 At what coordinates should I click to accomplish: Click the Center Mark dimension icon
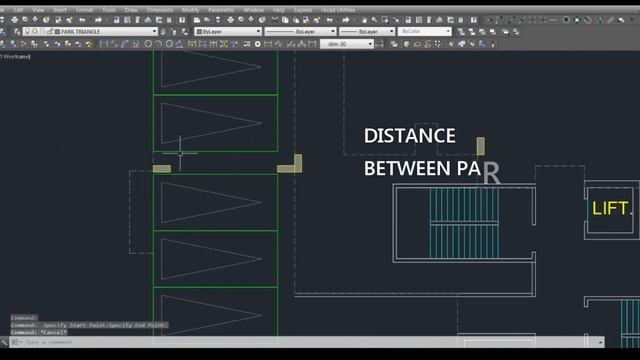(258, 44)
